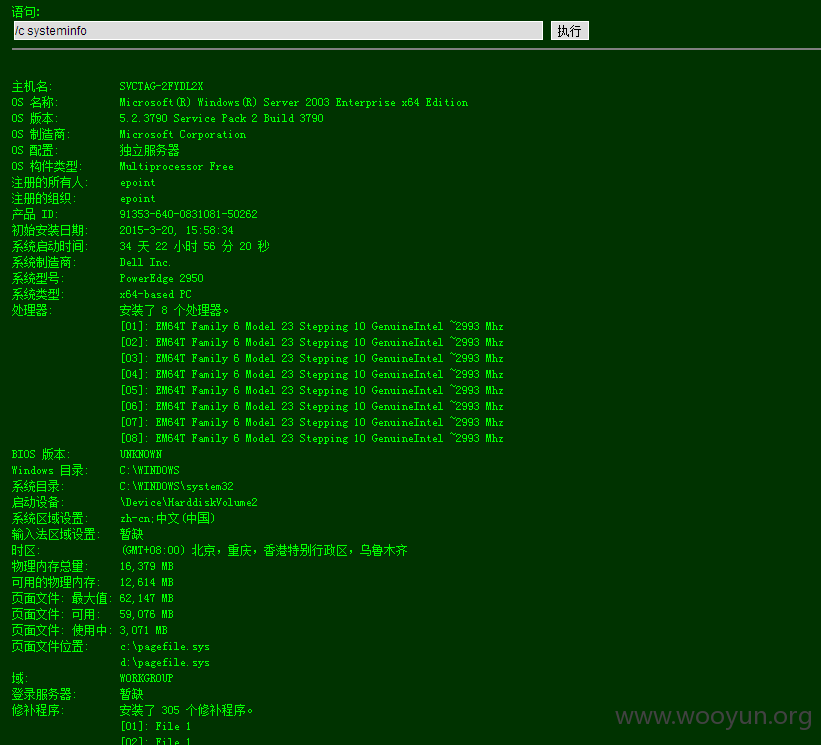Click the product ID 91353-640-0831081-50262
Image resolution: width=821 pixels, height=745 pixels.
point(188,215)
